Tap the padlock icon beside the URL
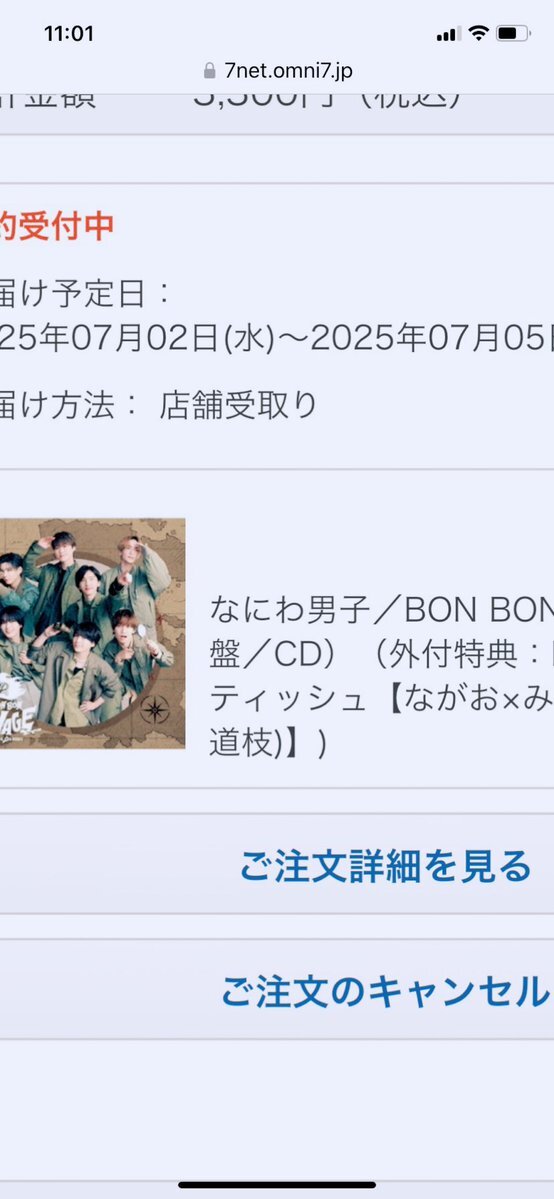This screenshot has height=1199, width=554. click(x=210, y=71)
